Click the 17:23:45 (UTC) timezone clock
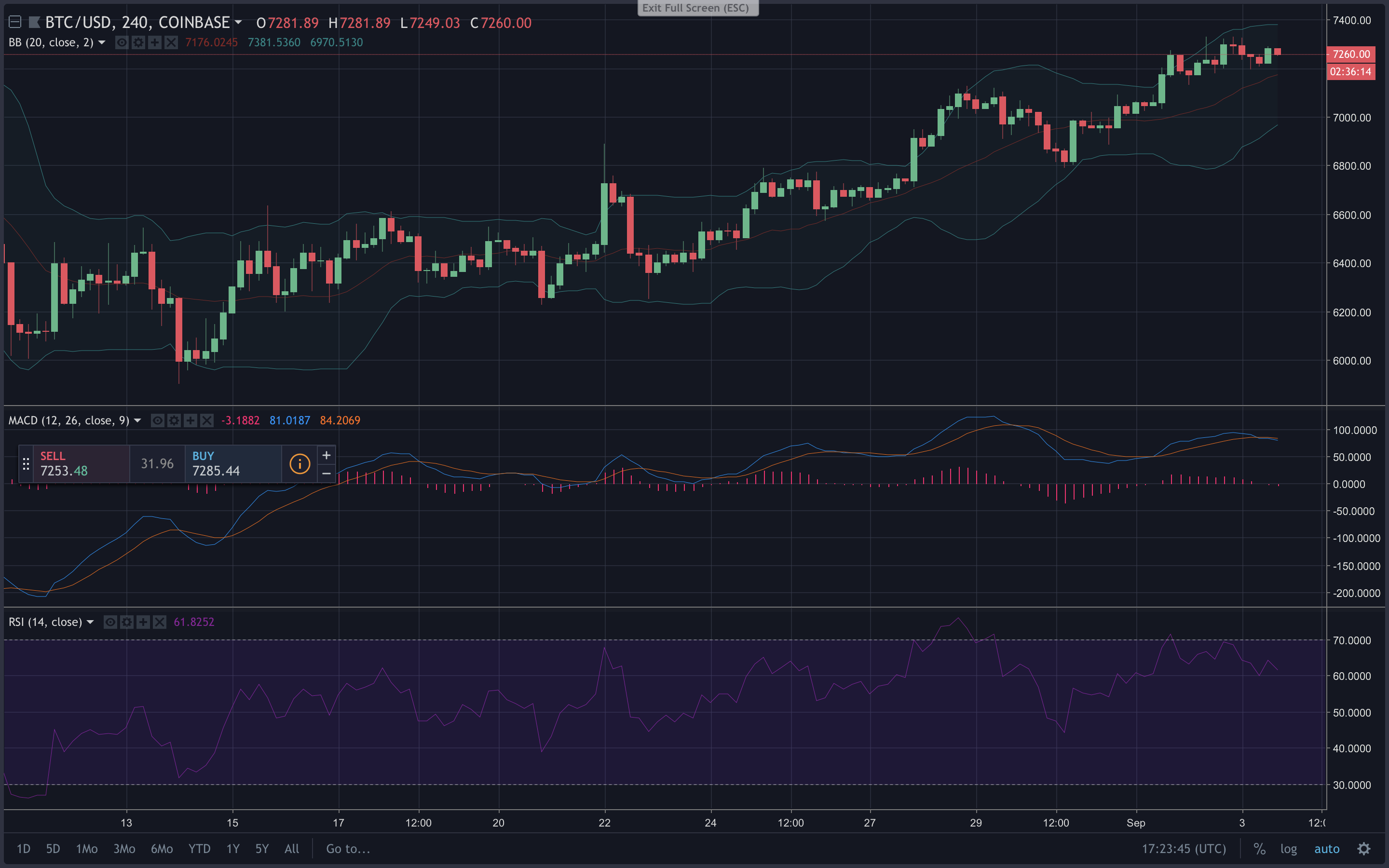This screenshot has height=868, width=1389. coord(1184,849)
